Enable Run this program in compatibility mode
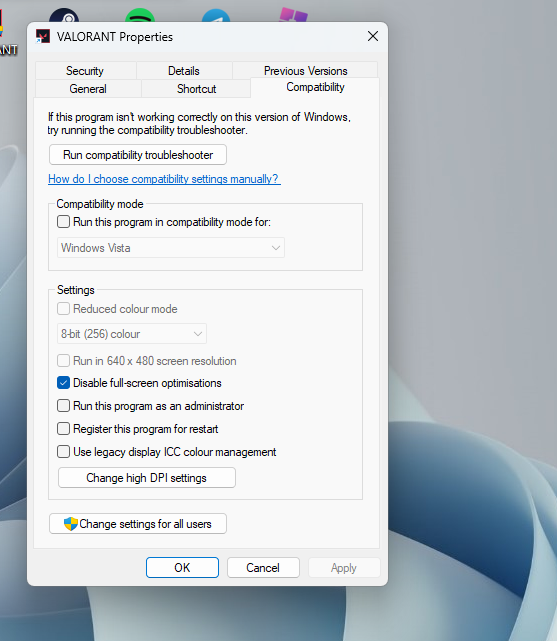This screenshot has height=641, width=557. (x=63, y=222)
